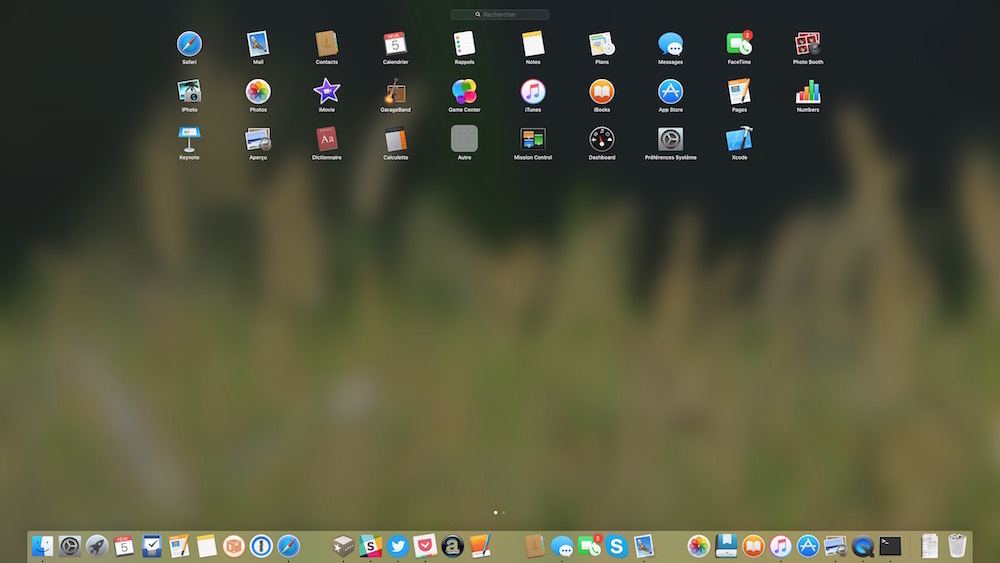Launch Messages from the Launchpad grid
1000x563 pixels.
(670, 44)
